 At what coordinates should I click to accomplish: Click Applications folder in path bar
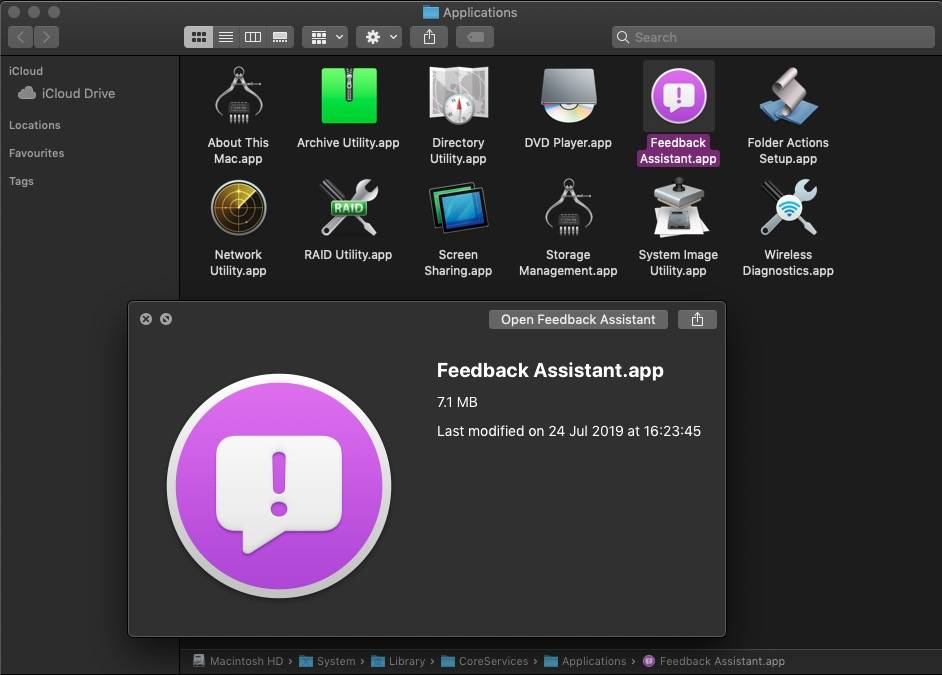point(585,661)
